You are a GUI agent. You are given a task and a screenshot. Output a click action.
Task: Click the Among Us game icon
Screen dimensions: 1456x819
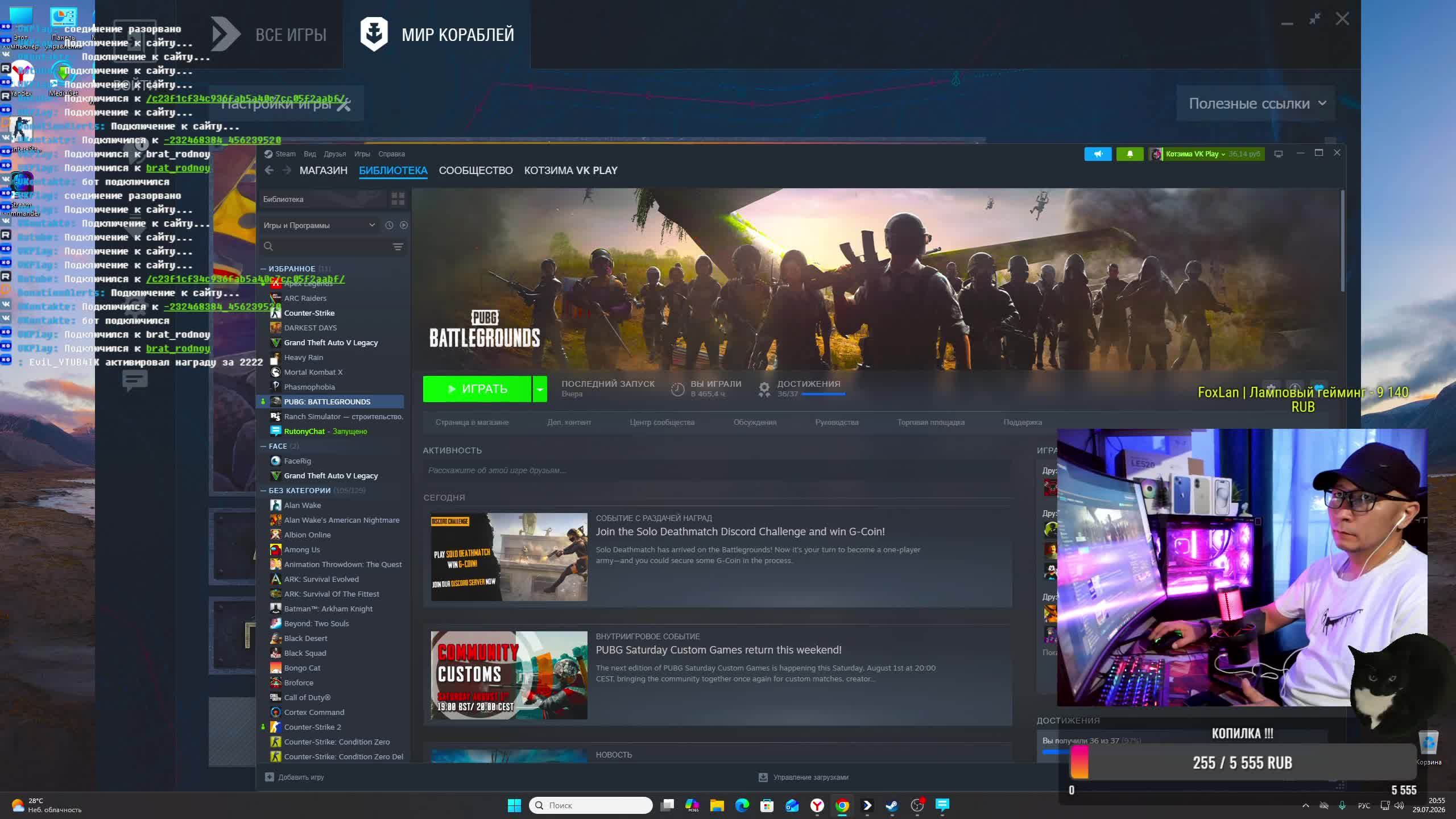coord(275,549)
